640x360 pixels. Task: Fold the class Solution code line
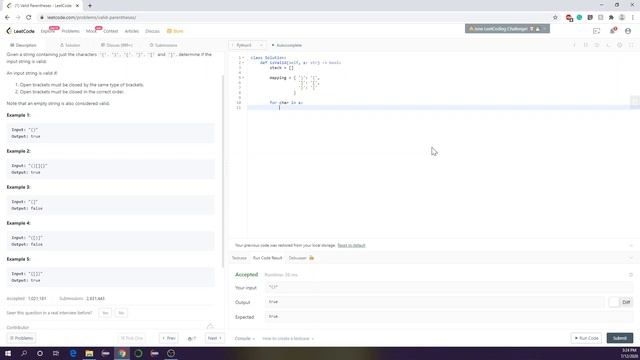[x=243, y=58]
